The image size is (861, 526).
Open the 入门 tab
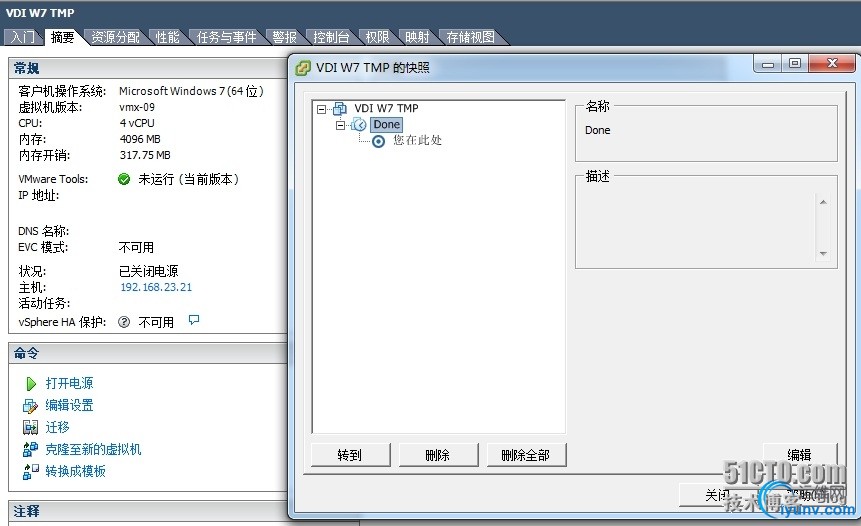[x=23, y=37]
